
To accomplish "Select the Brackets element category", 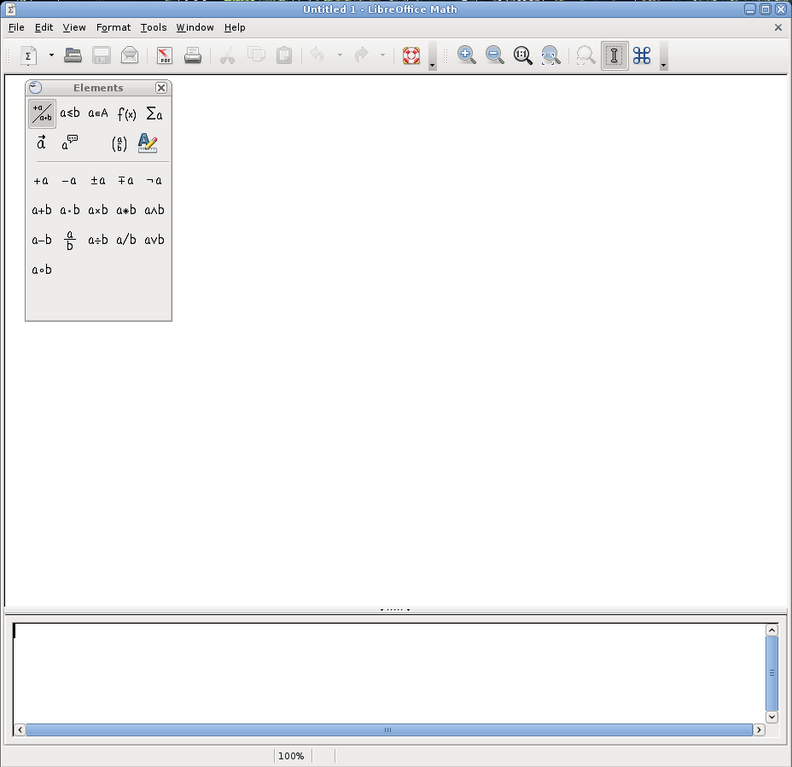I will point(119,143).
